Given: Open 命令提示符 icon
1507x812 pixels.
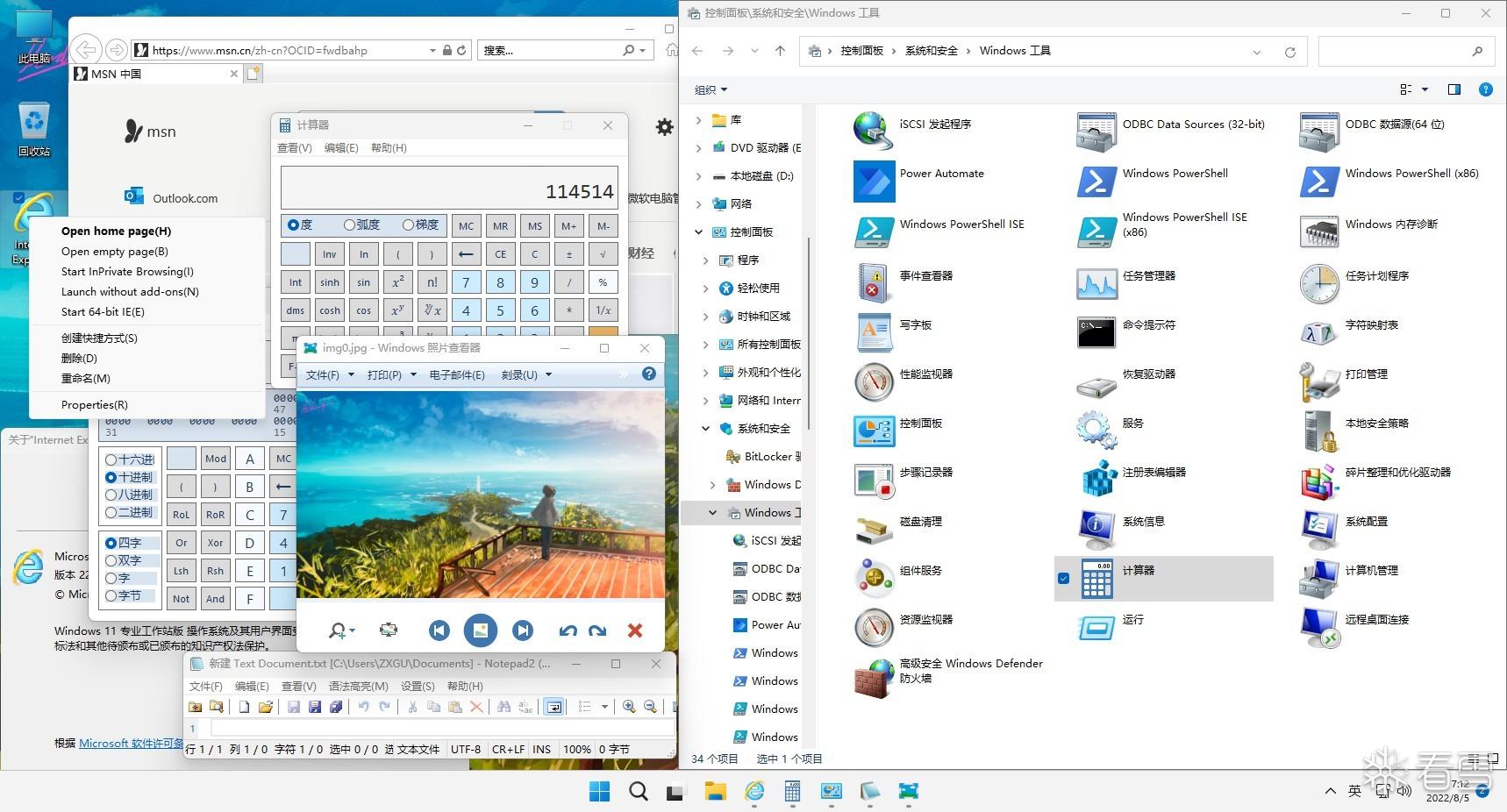Looking at the screenshot, I should coord(1096,331).
